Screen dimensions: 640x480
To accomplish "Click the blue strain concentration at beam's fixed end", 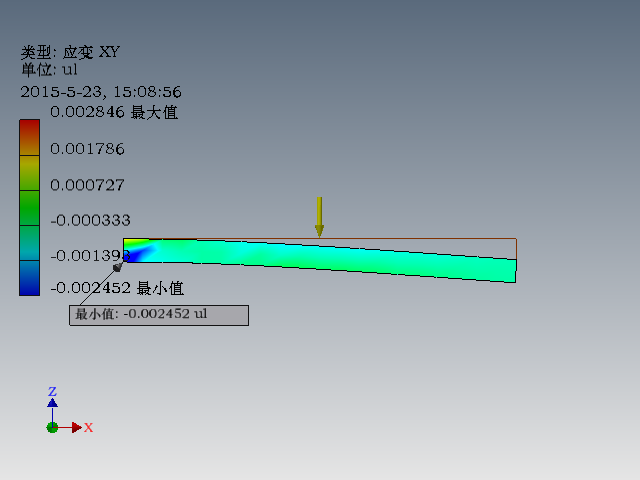I will click(135, 254).
